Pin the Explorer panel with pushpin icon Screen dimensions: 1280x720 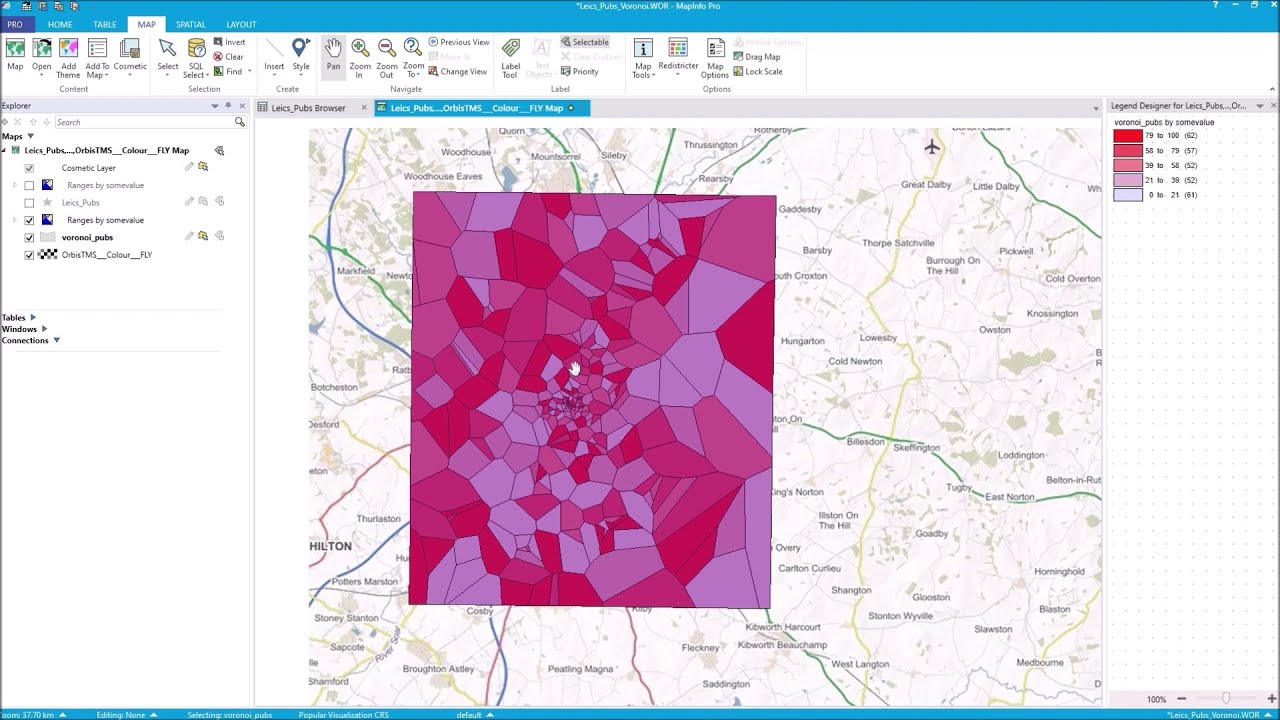(228, 105)
